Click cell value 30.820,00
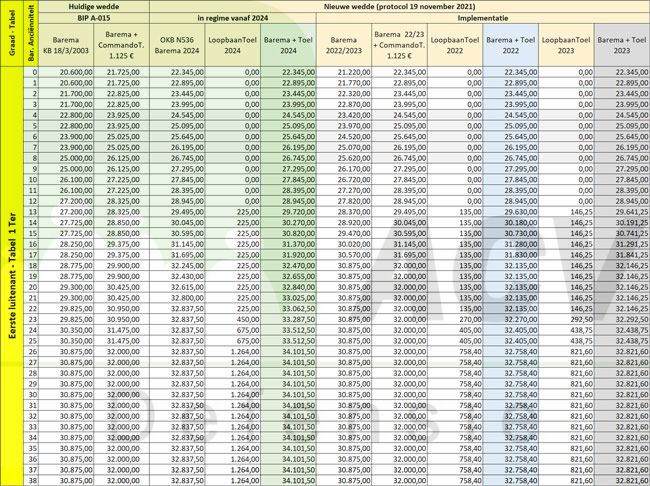Image resolution: width=650 pixels, height=486 pixels. pos(299,233)
